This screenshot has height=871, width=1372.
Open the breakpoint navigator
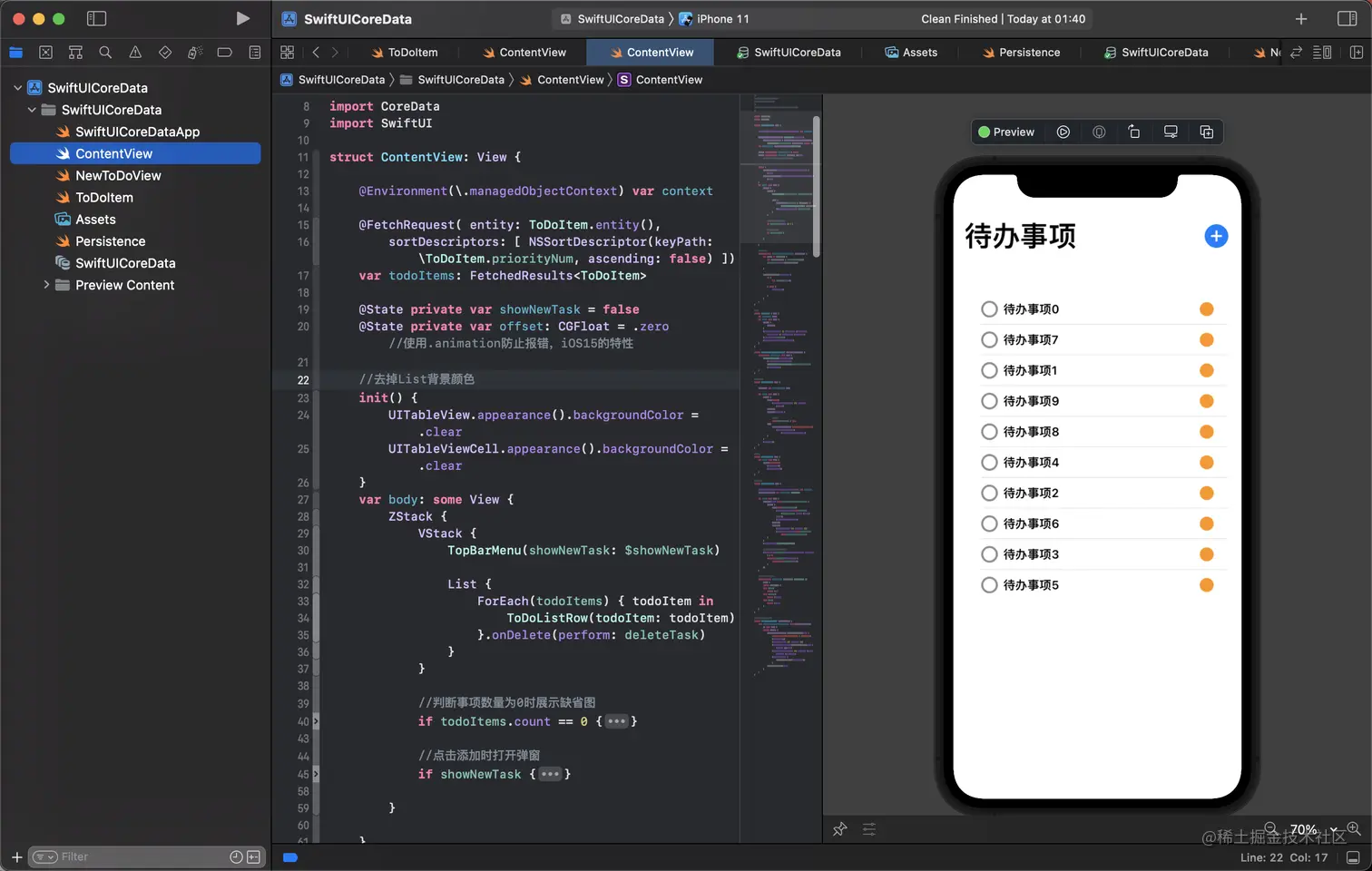tap(225, 53)
